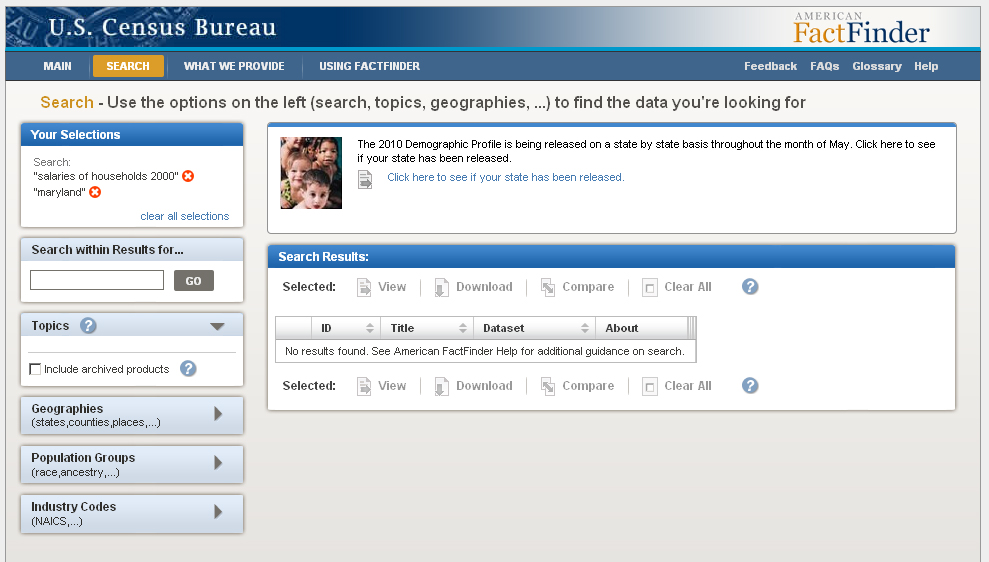Toggle Include archived products checkbox

click(35, 369)
